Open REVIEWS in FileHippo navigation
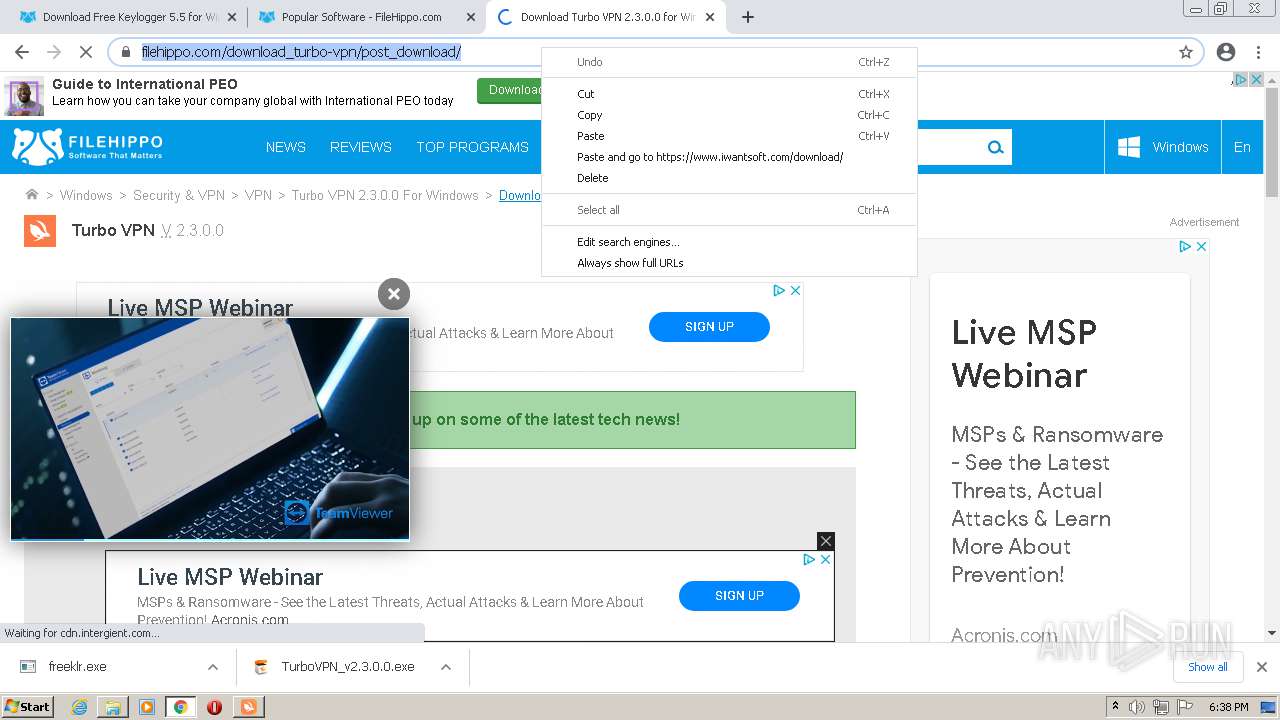 (x=361, y=147)
